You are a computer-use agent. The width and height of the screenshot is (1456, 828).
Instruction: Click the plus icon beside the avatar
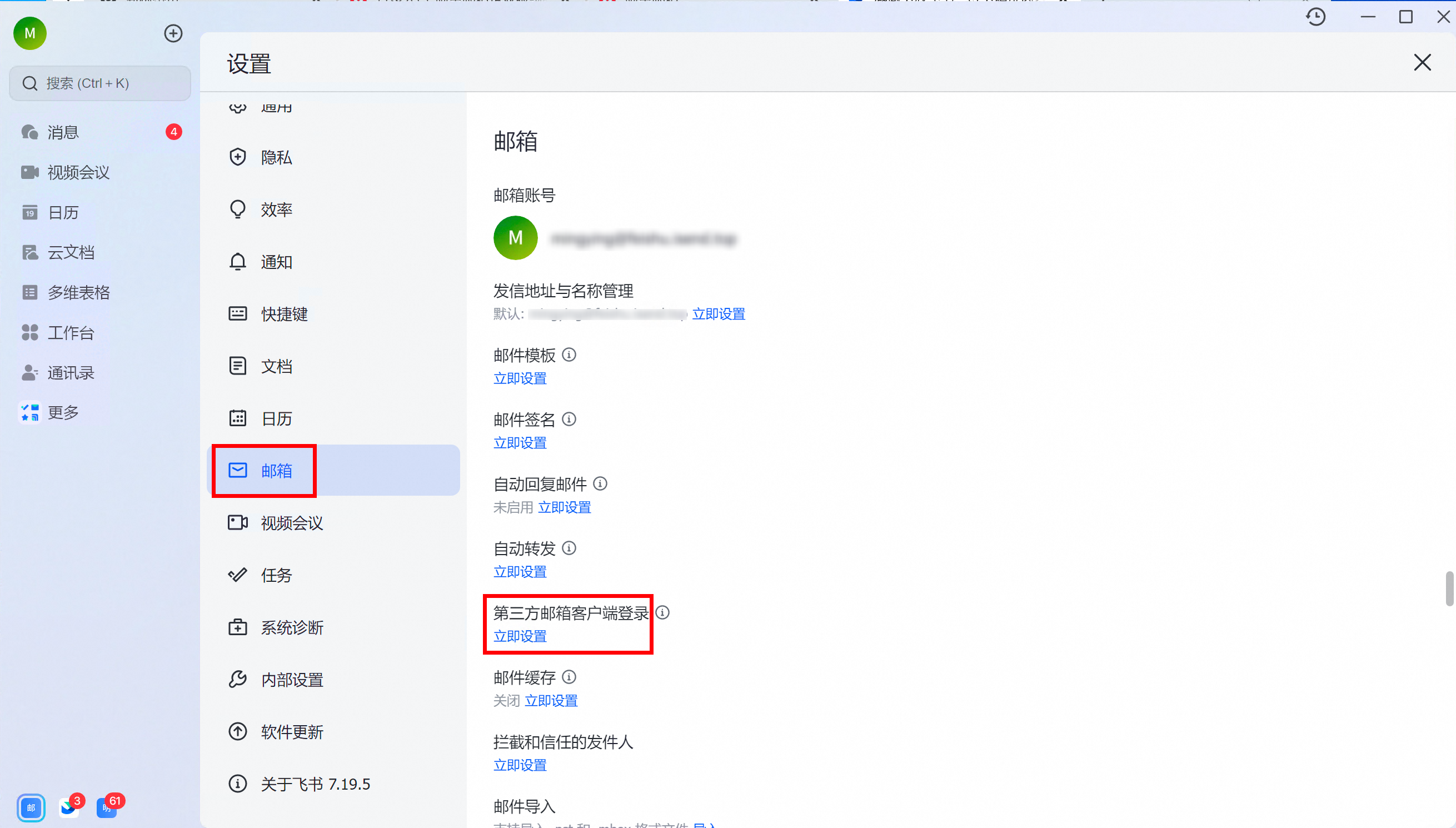[x=173, y=33]
